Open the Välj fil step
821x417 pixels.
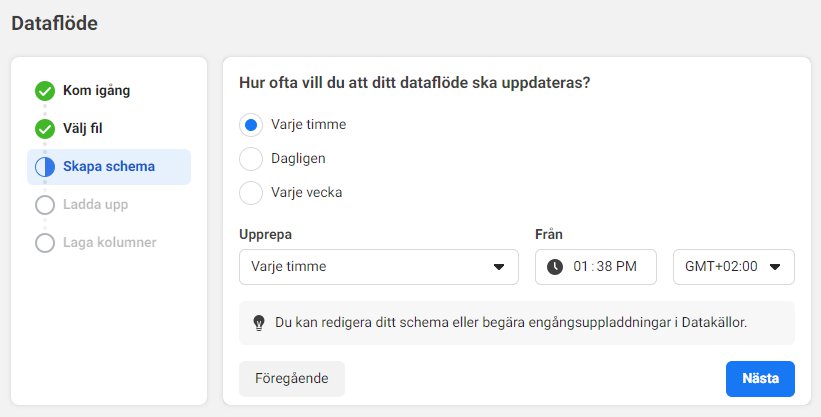click(x=83, y=128)
